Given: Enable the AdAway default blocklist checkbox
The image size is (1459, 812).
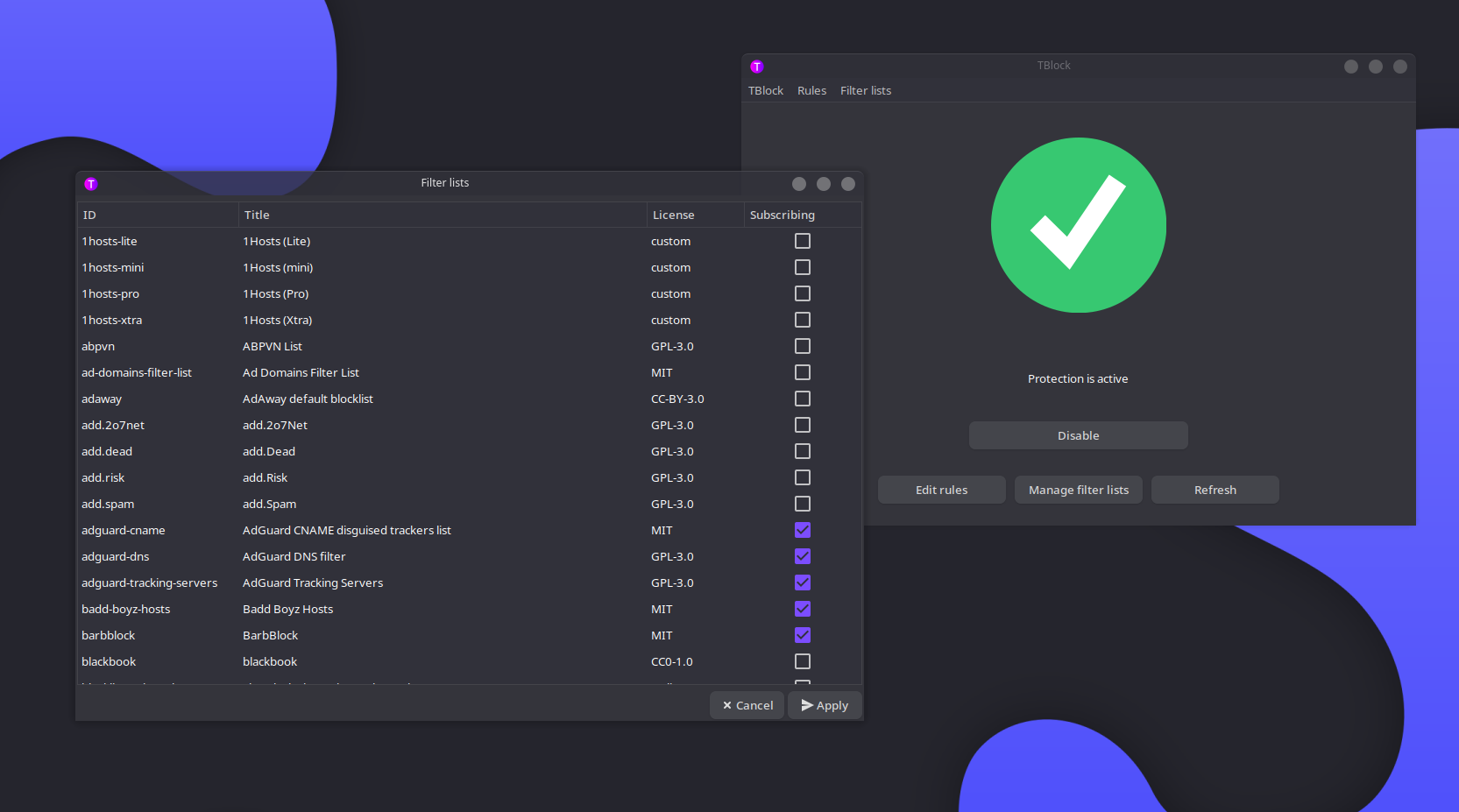Looking at the screenshot, I should (x=802, y=399).
